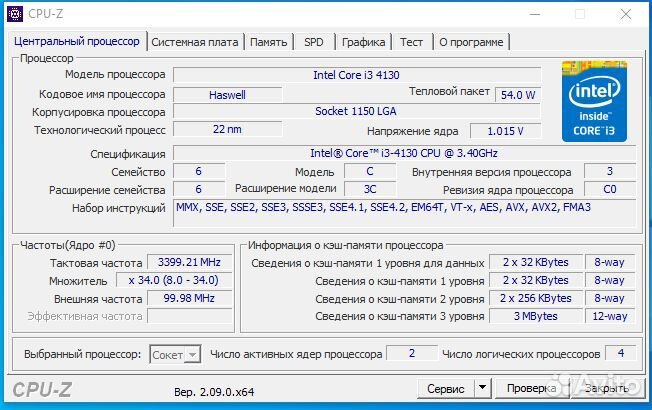Open the Тест tab

tap(411, 42)
